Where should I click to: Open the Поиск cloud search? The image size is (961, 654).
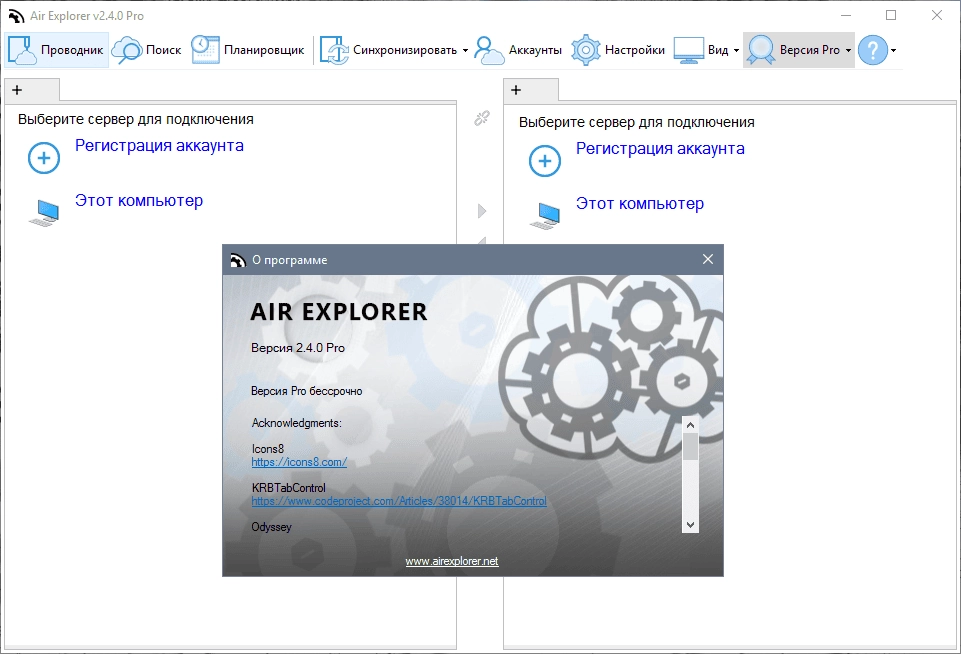(x=146, y=50)
